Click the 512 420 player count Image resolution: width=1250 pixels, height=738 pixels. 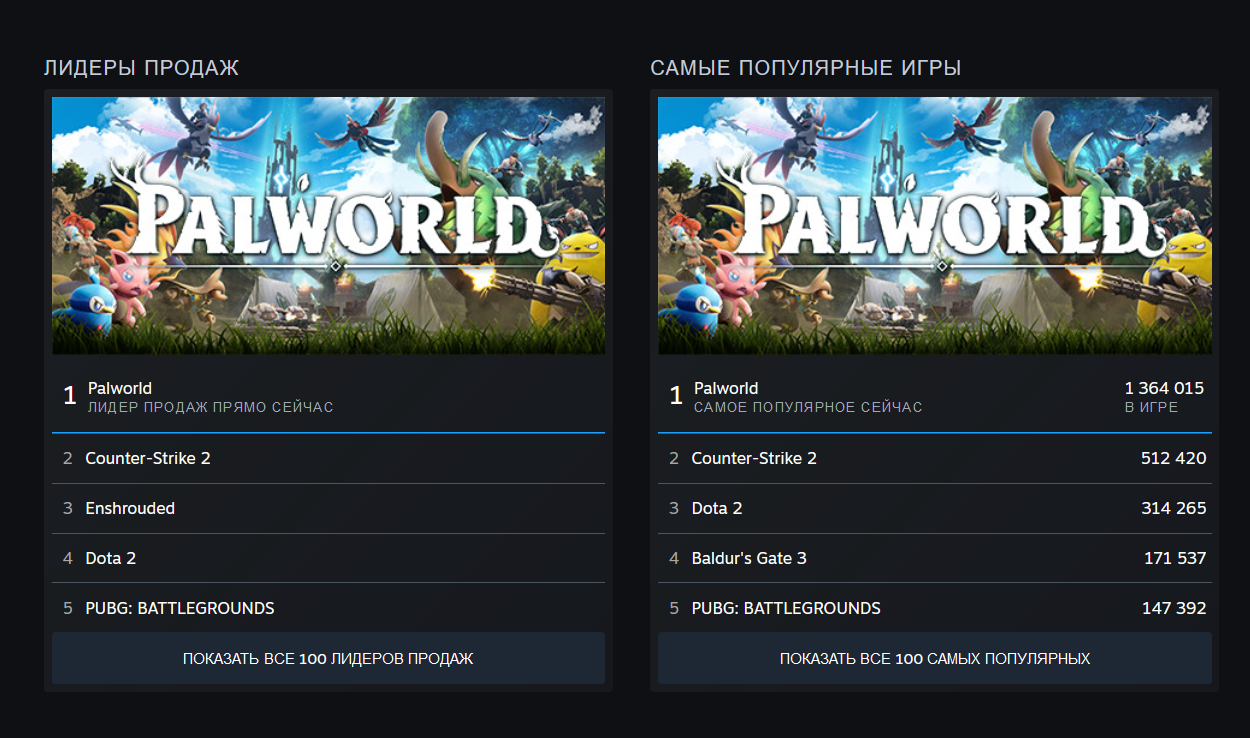click(x=1173, y=458)
